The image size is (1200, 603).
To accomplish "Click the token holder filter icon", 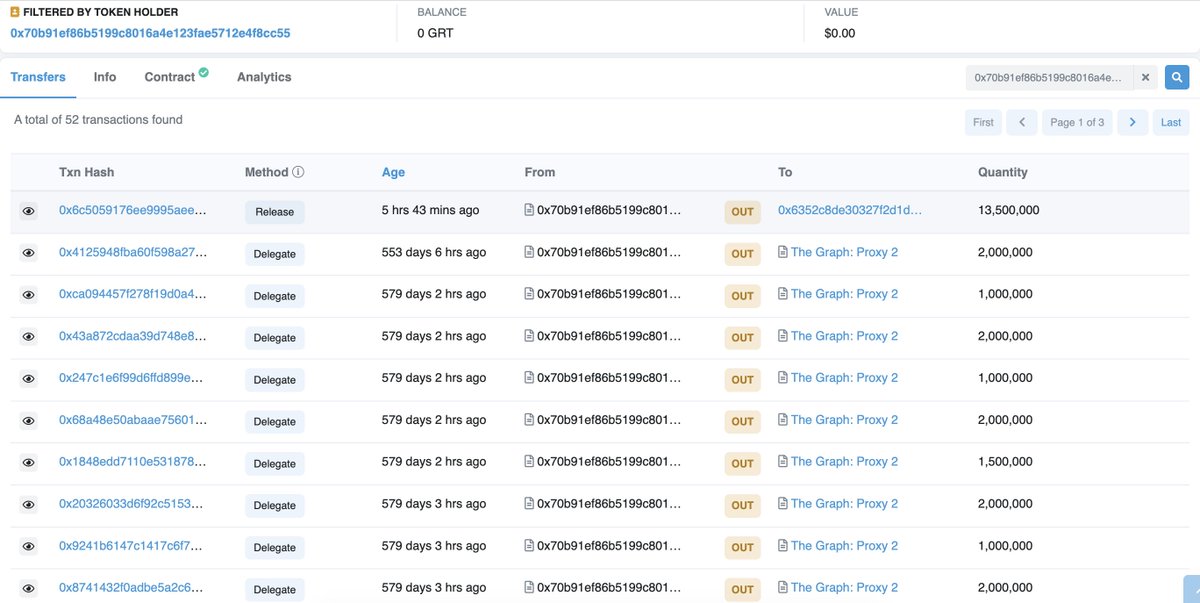I will coord(15,13).
